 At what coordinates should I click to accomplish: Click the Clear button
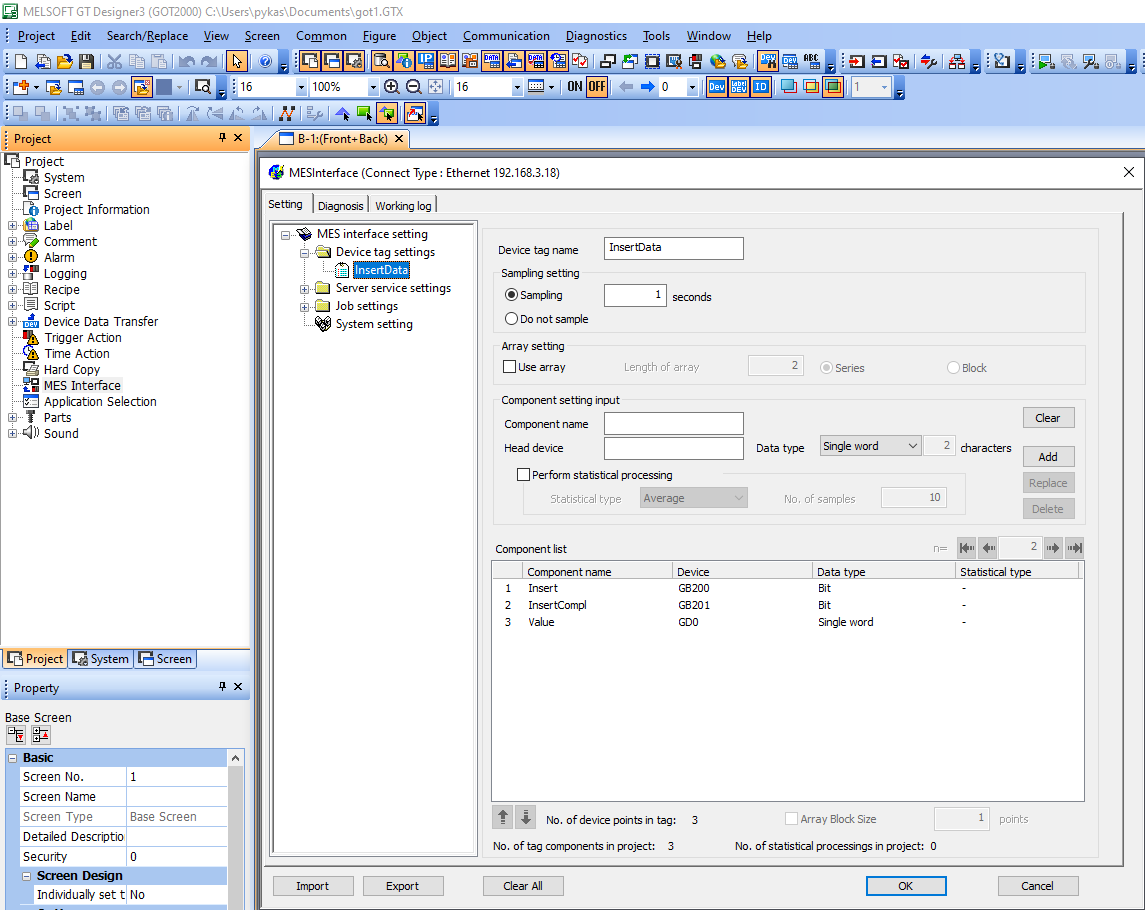click(1048, 418)
